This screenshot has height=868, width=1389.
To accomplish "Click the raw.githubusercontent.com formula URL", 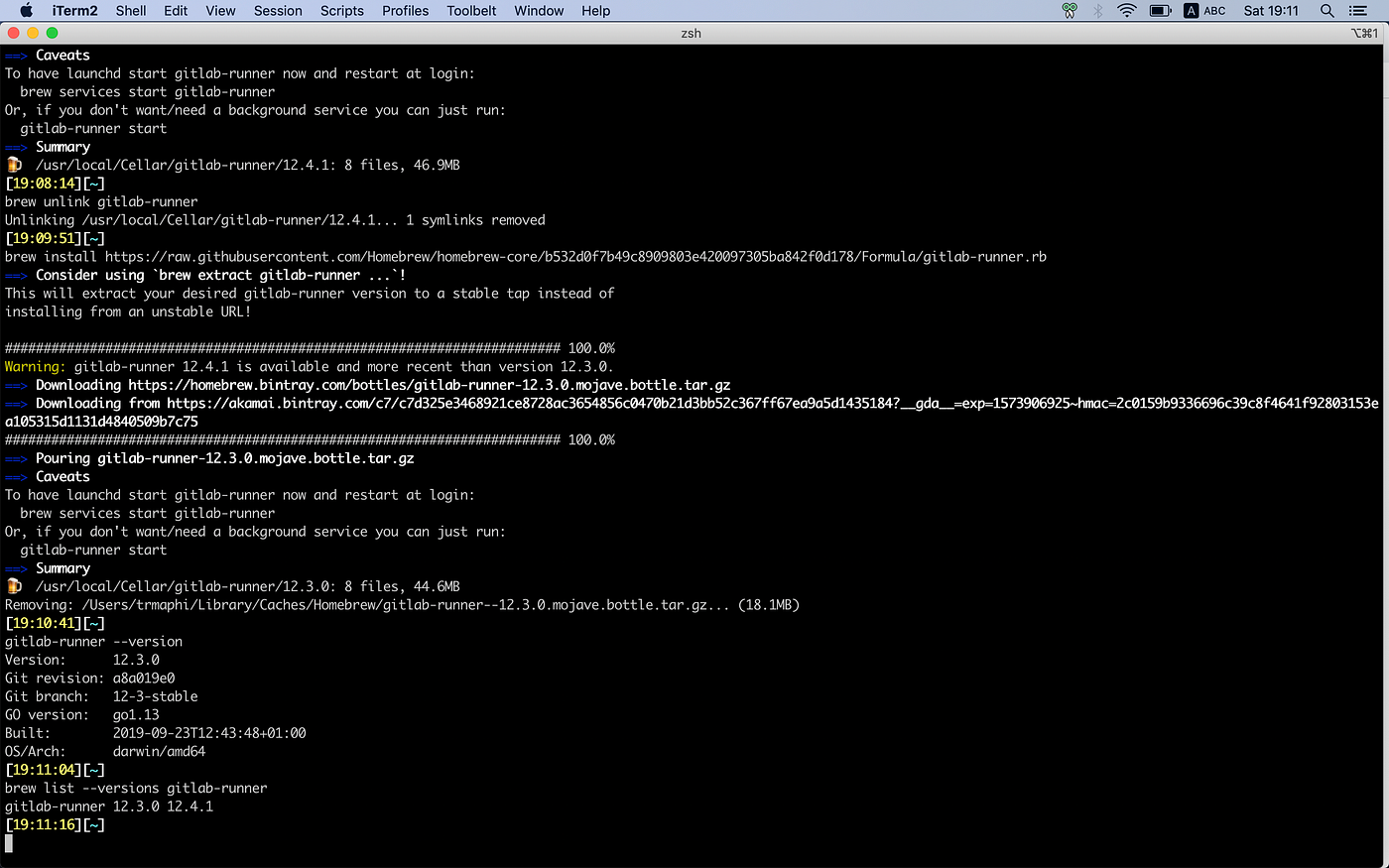I will point(575,257).
